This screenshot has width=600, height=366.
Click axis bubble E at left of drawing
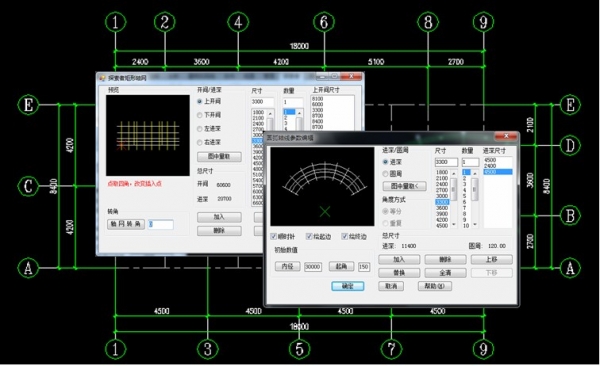28,105
